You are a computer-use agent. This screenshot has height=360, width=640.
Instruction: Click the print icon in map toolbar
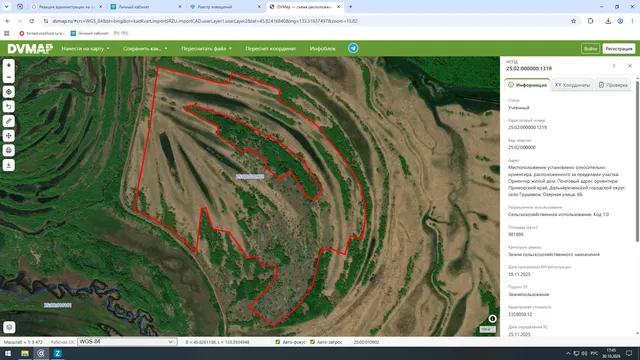(x=9, y=151)
